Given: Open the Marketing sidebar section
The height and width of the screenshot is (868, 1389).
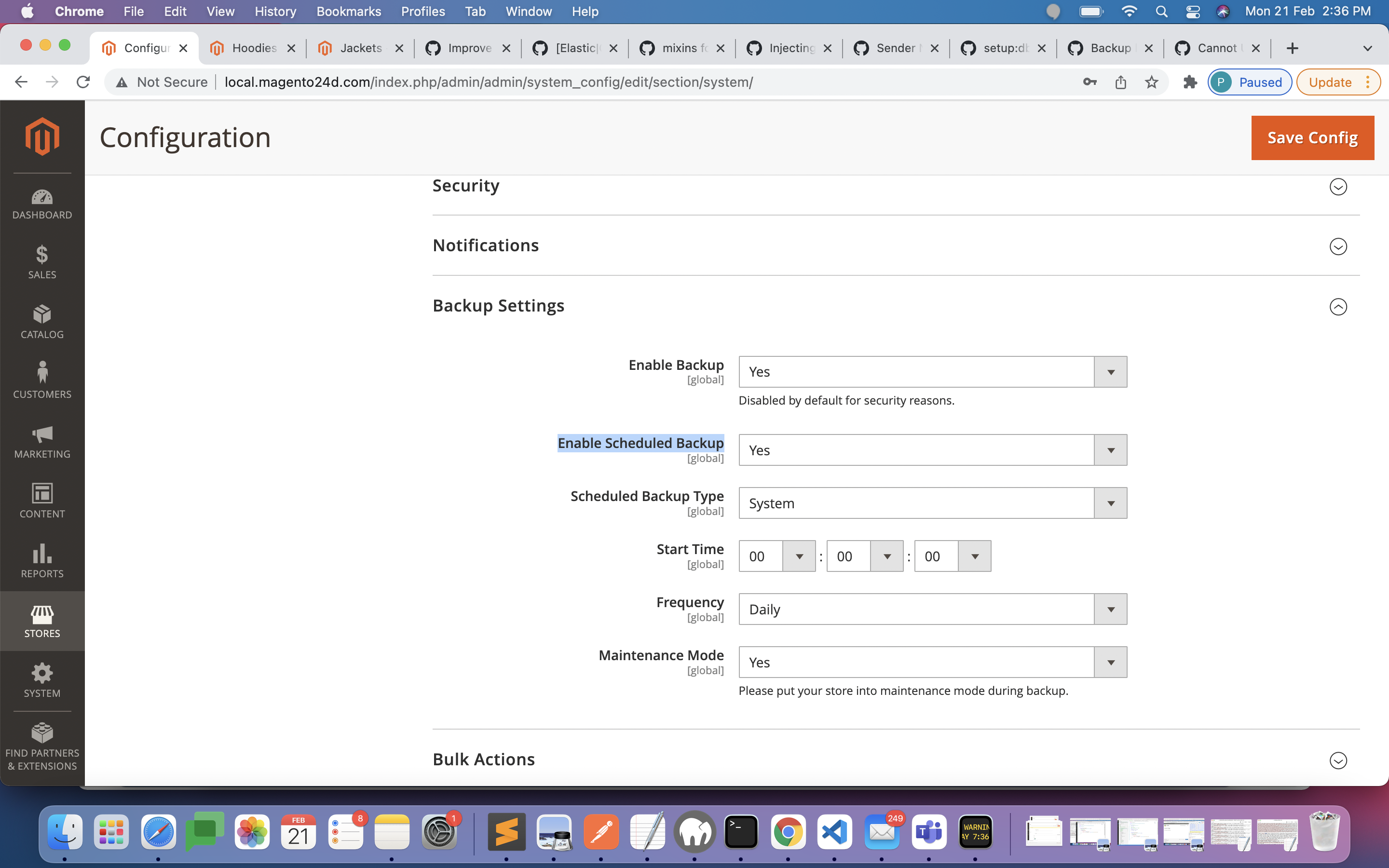Looking at the screenshot, I should (x=42, y=441).
